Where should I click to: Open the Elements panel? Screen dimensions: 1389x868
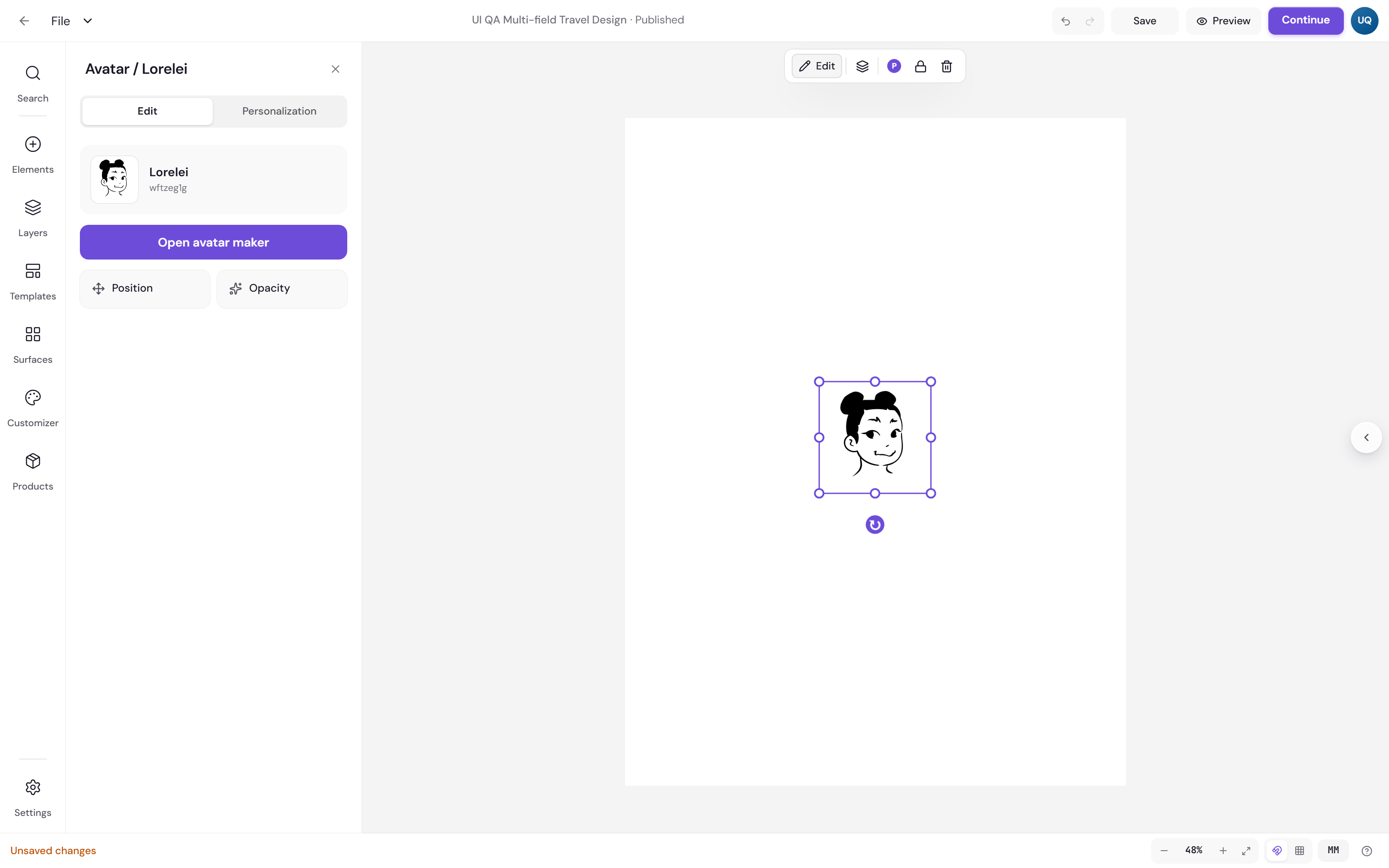tap(33, 155)
